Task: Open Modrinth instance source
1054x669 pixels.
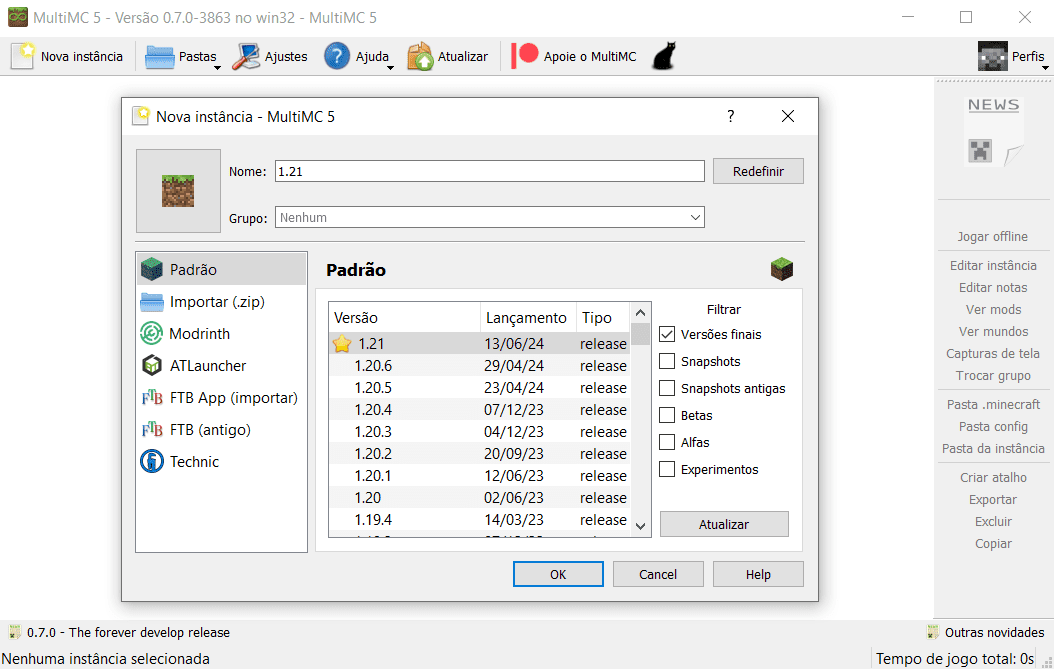Action: [151, 333]
